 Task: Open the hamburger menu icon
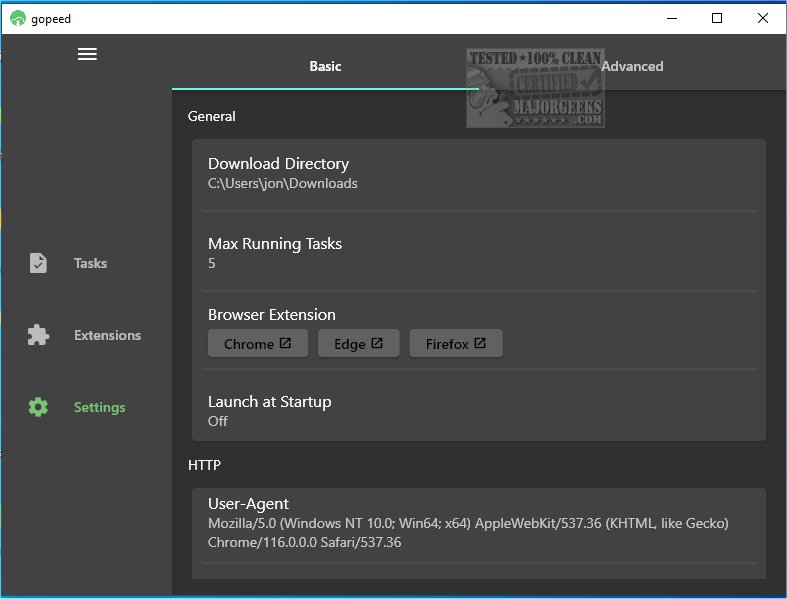(x=87, y=54)
